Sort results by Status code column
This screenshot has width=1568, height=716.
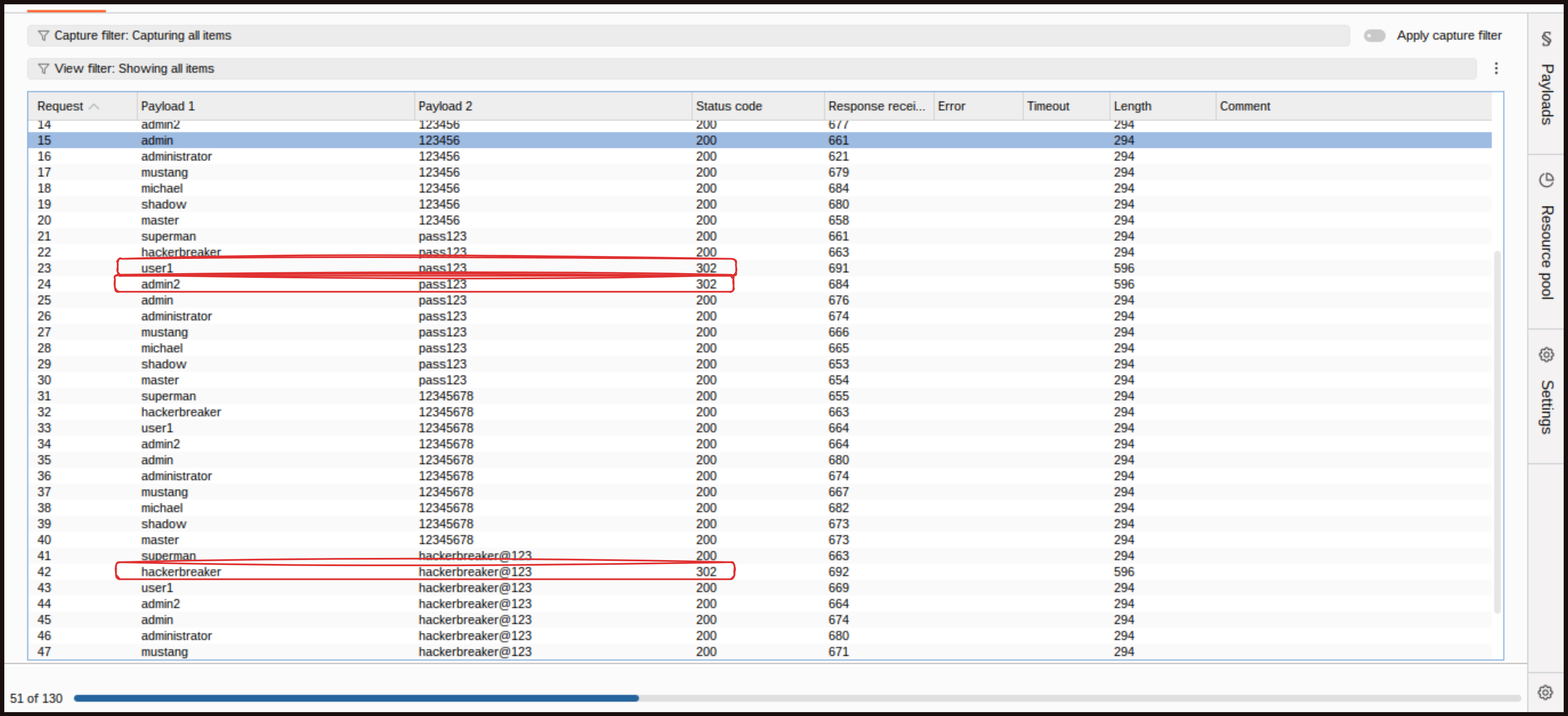tap(729, 106)
